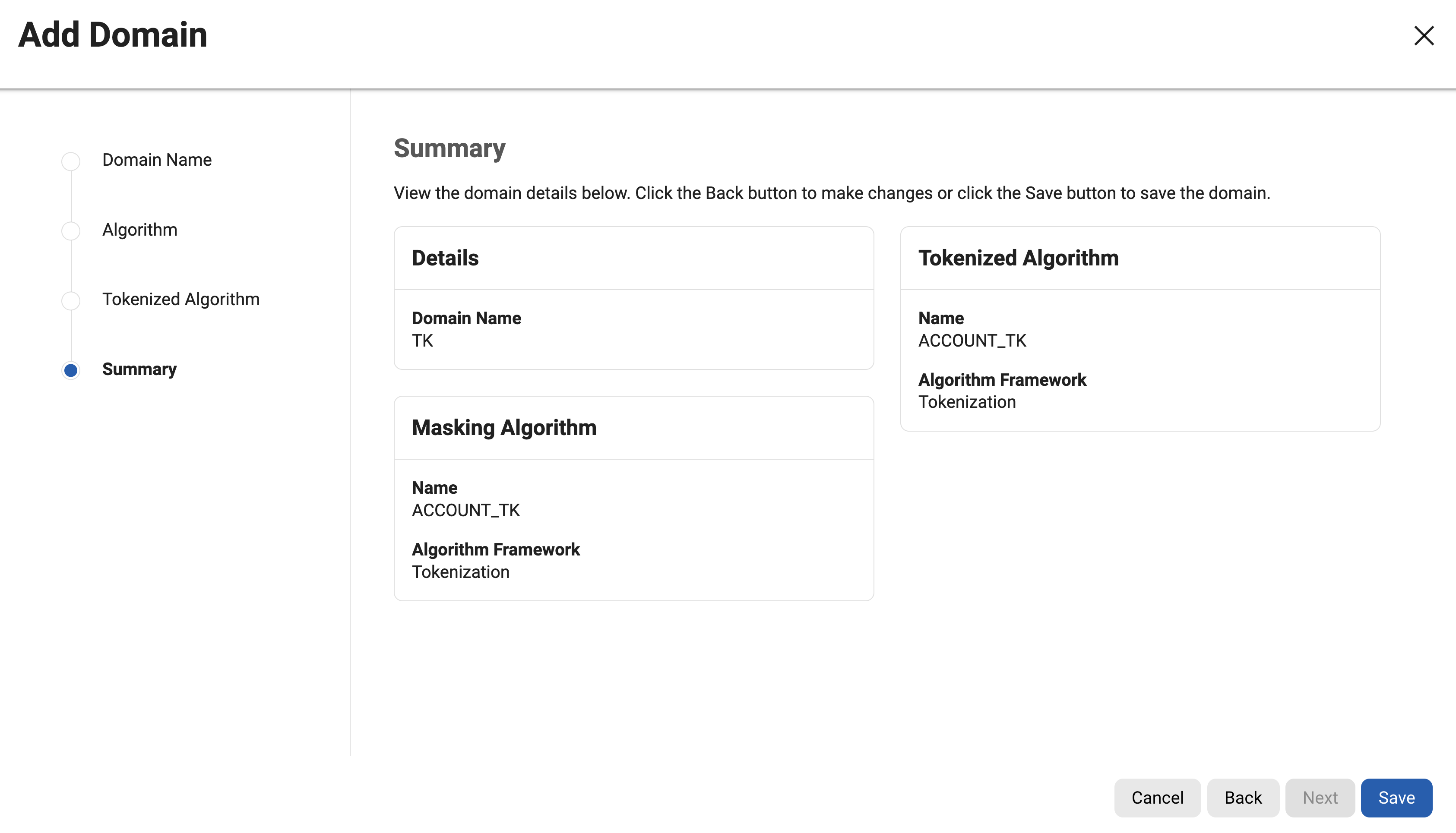1456x833 pixels.
Task: Jump to Tokenized Algorithm step label
Action: tap(181, 299)
